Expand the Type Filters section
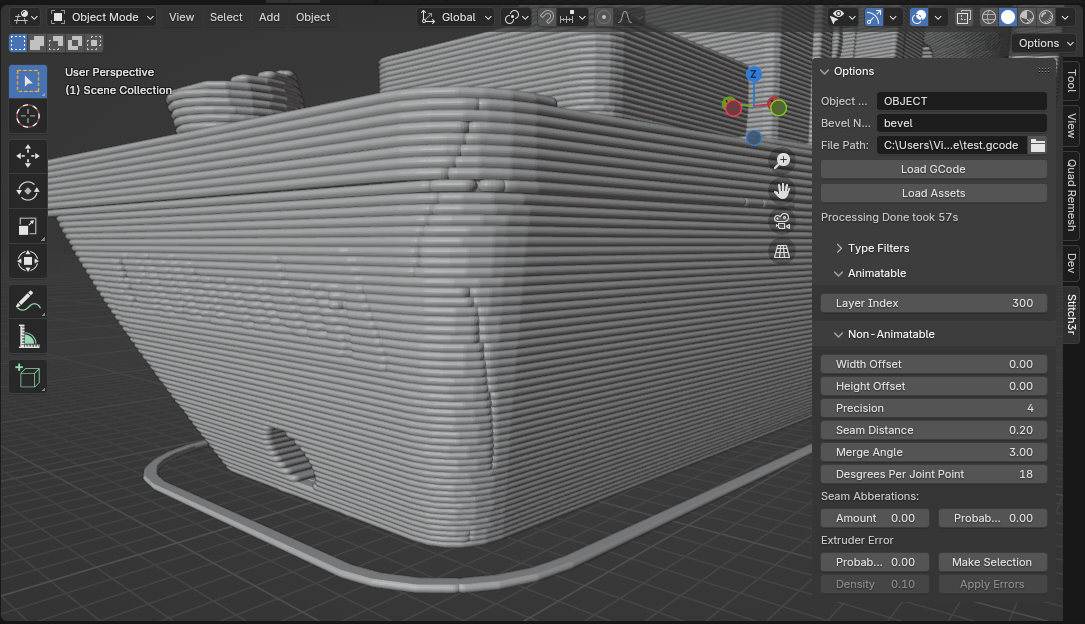Screen dimensions: 1085x624 click(x=878, y=248)
